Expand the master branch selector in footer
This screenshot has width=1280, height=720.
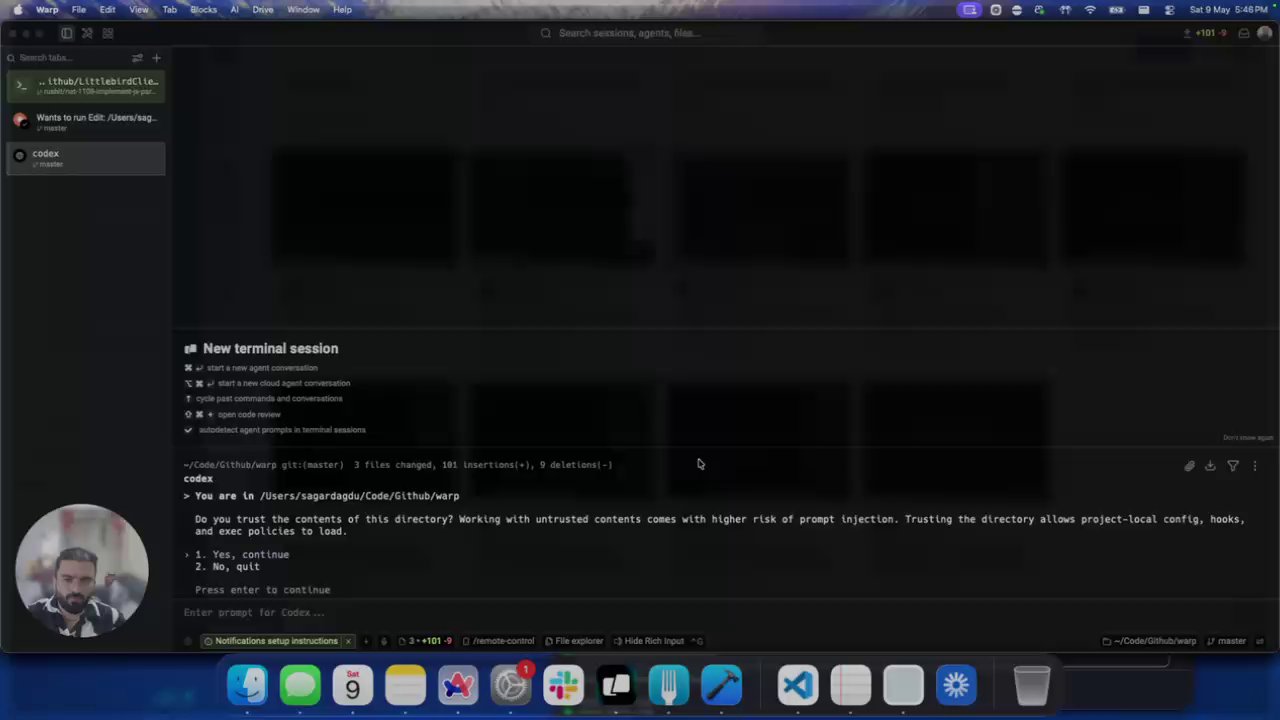1227,641
